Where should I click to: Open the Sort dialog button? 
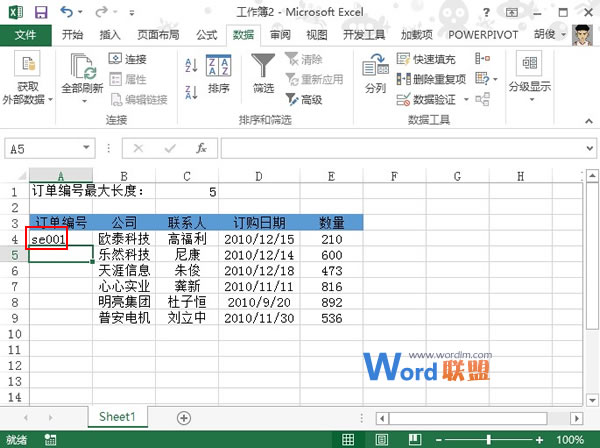[x=218, y=74]
